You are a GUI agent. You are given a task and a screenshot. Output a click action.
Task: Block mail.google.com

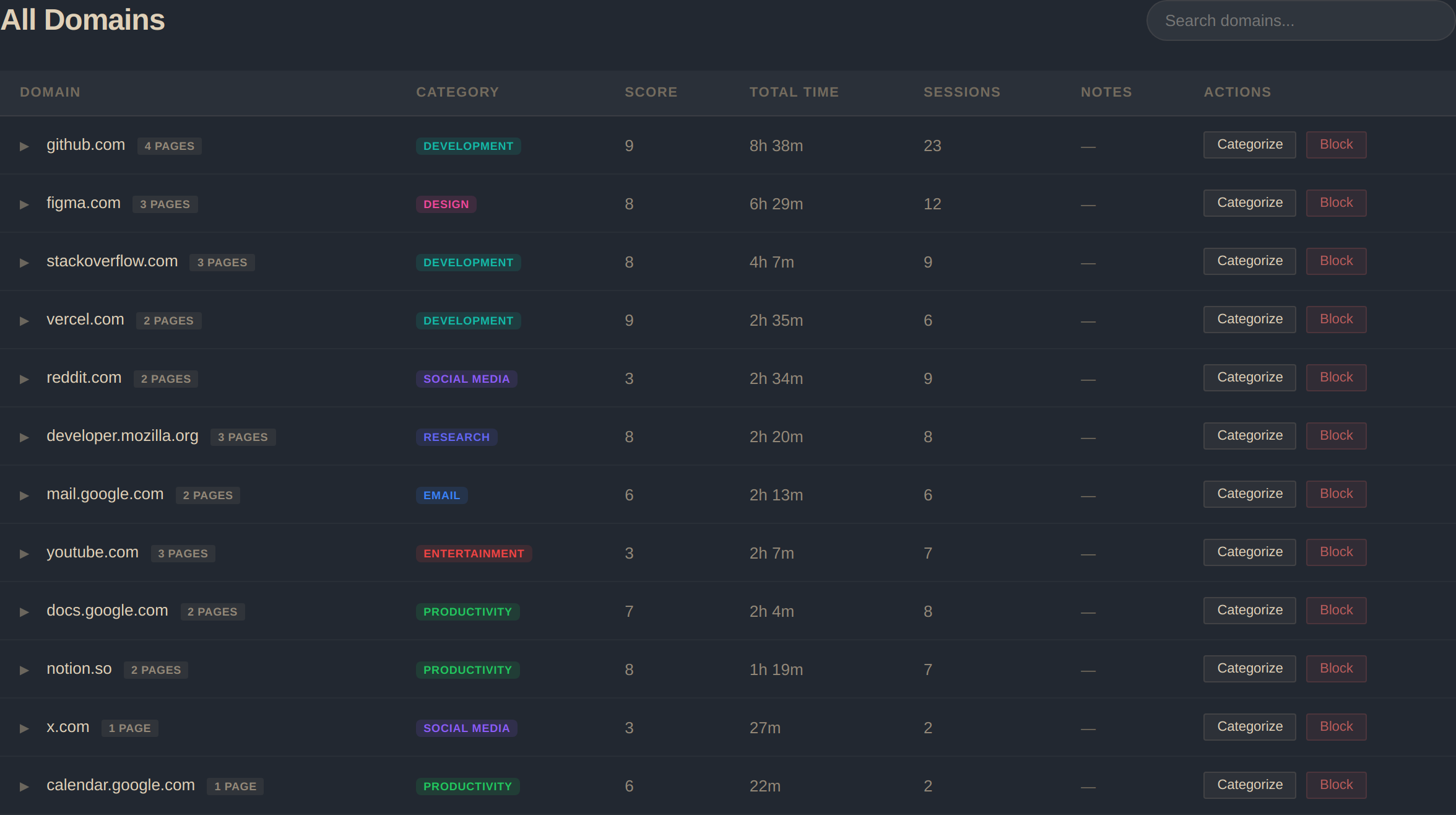(1336, 494)
